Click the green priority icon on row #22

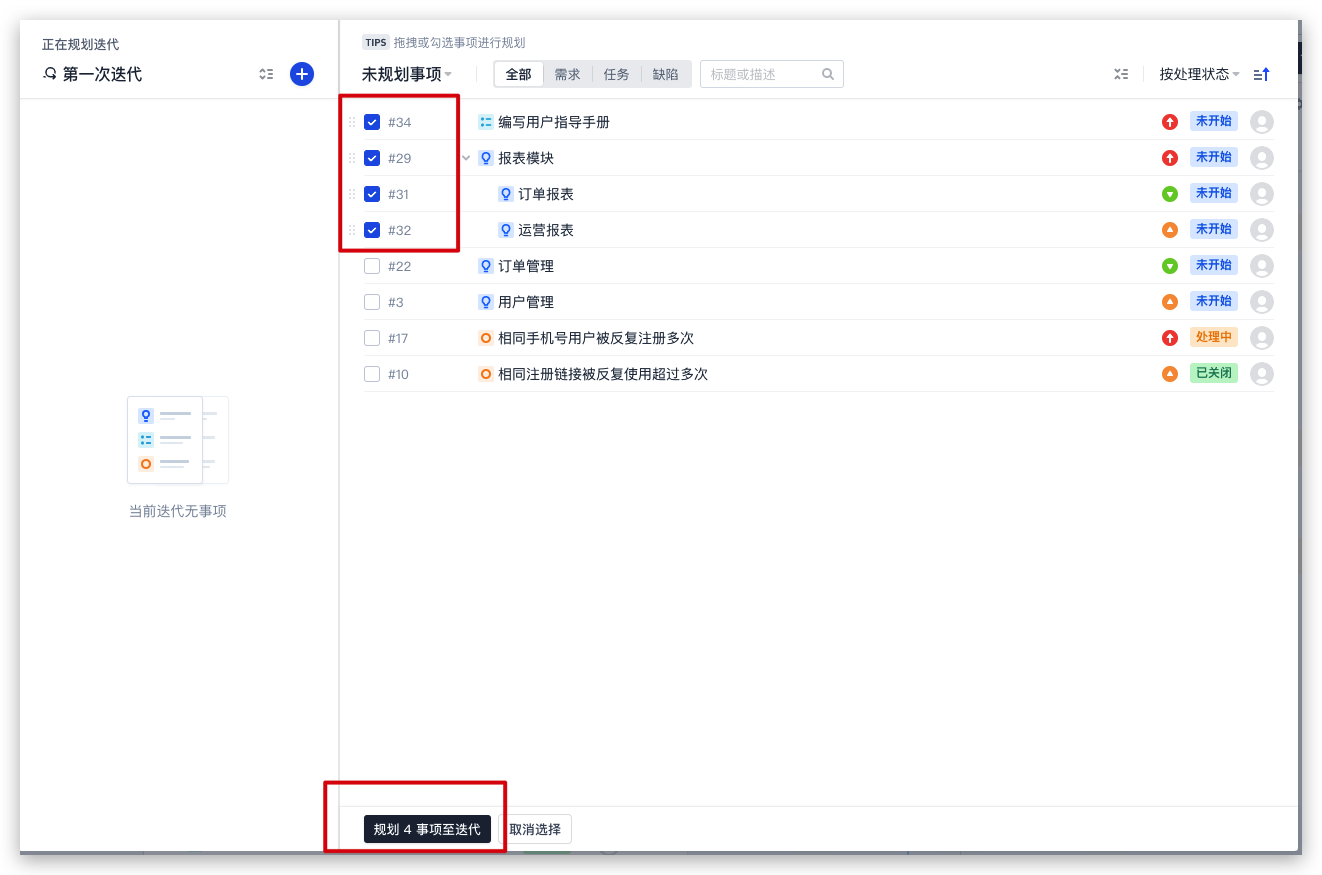[1170, 266]
